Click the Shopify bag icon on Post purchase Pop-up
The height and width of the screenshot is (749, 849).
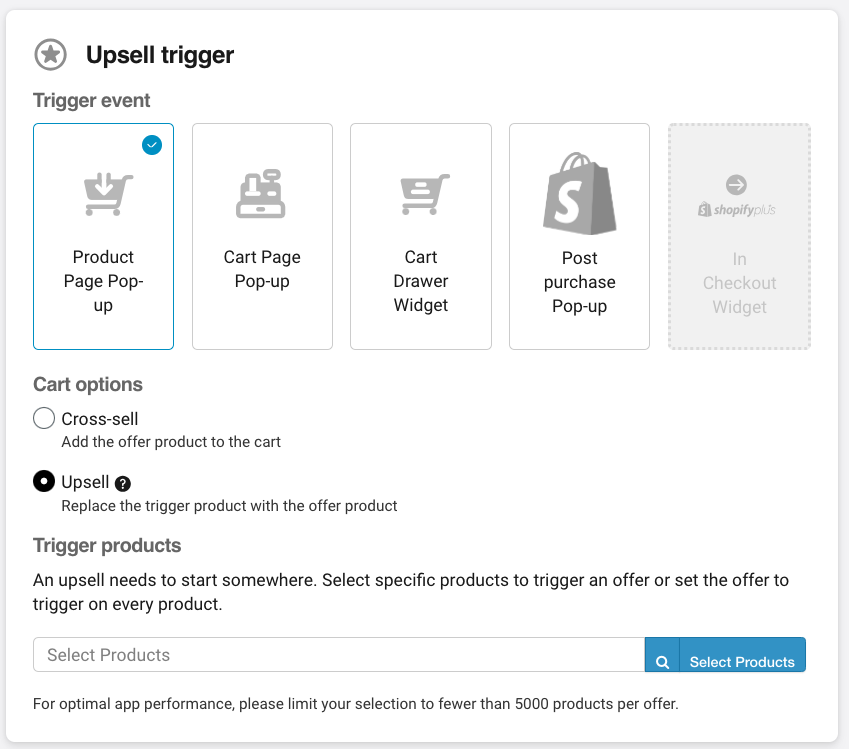pos(579,193)
